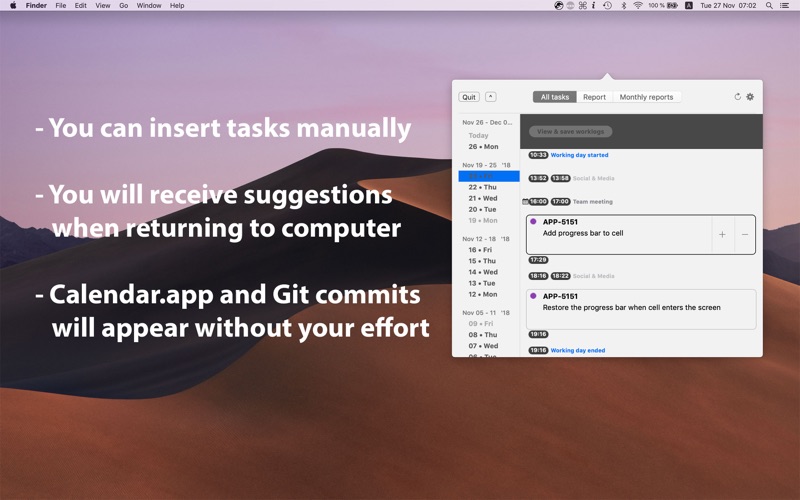Click the up-arrow button next to Quit
This screenshot has height=500, width=800.
pos(490,97)
